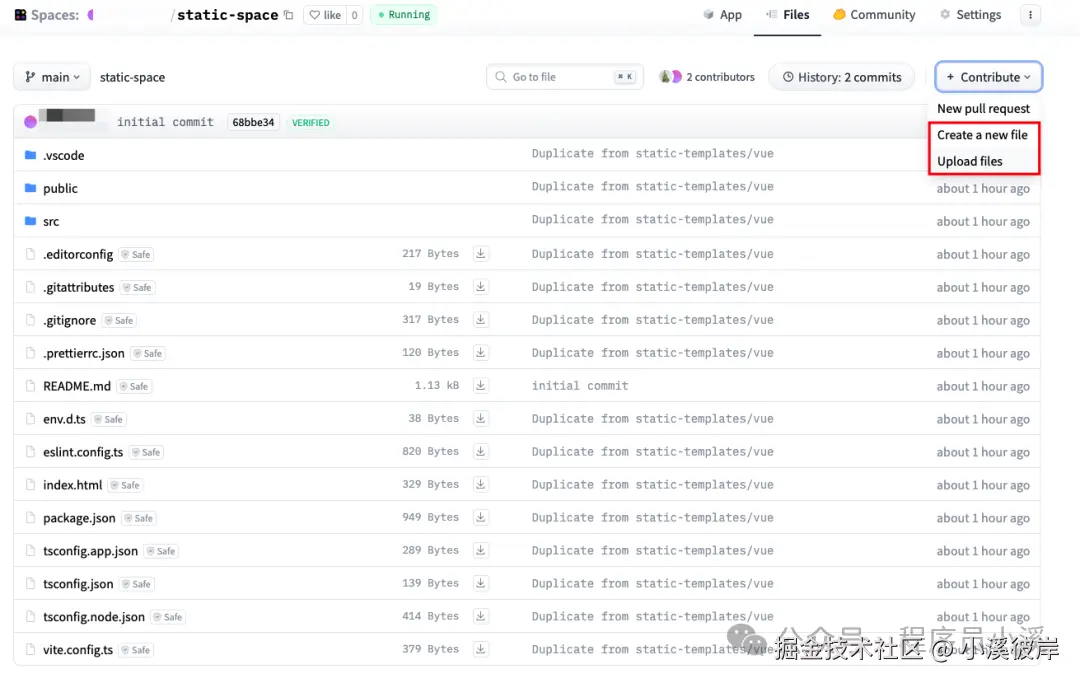
Task: Select Create a new file
Action: point(982,135)
